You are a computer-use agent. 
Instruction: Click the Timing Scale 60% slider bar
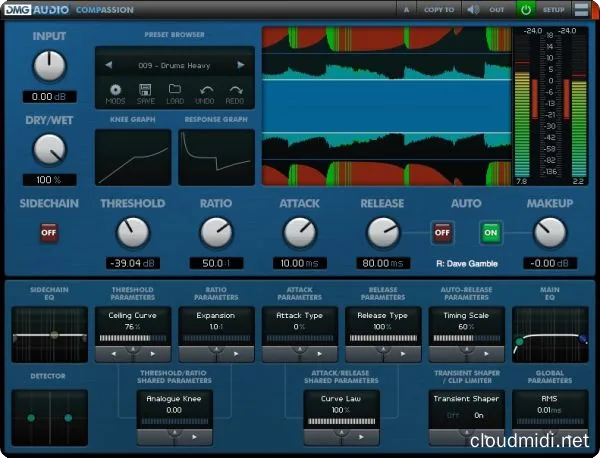pyautogui.click(x=466, y=338)
